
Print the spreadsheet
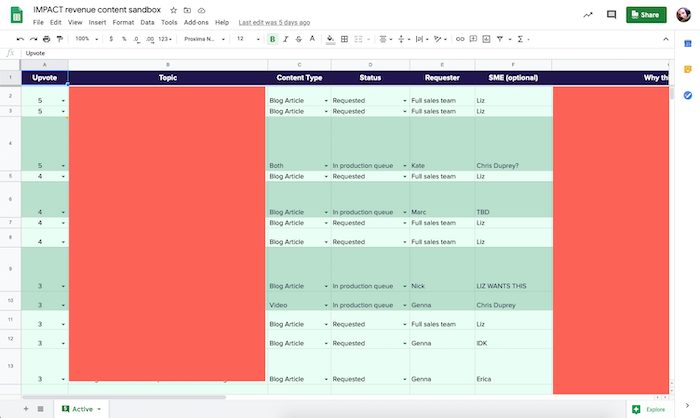(x=46, y=39)
